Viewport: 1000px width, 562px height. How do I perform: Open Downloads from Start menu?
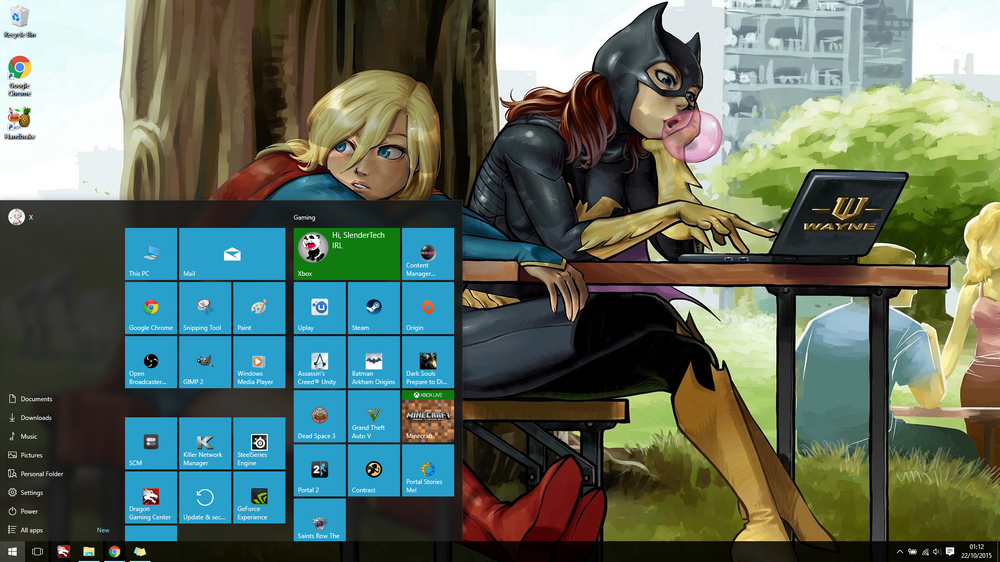pos(30,418)
